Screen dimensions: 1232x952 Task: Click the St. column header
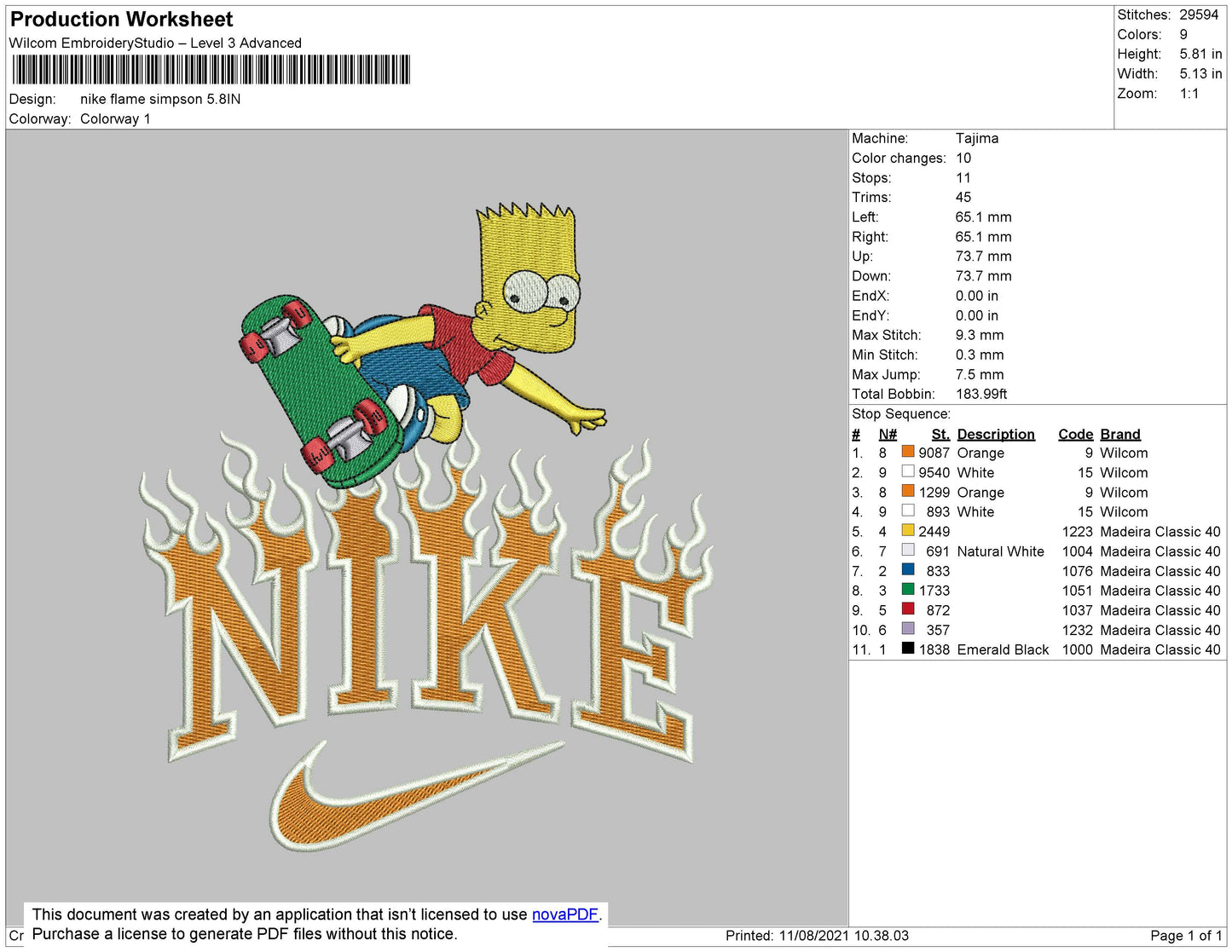(940, 434)
